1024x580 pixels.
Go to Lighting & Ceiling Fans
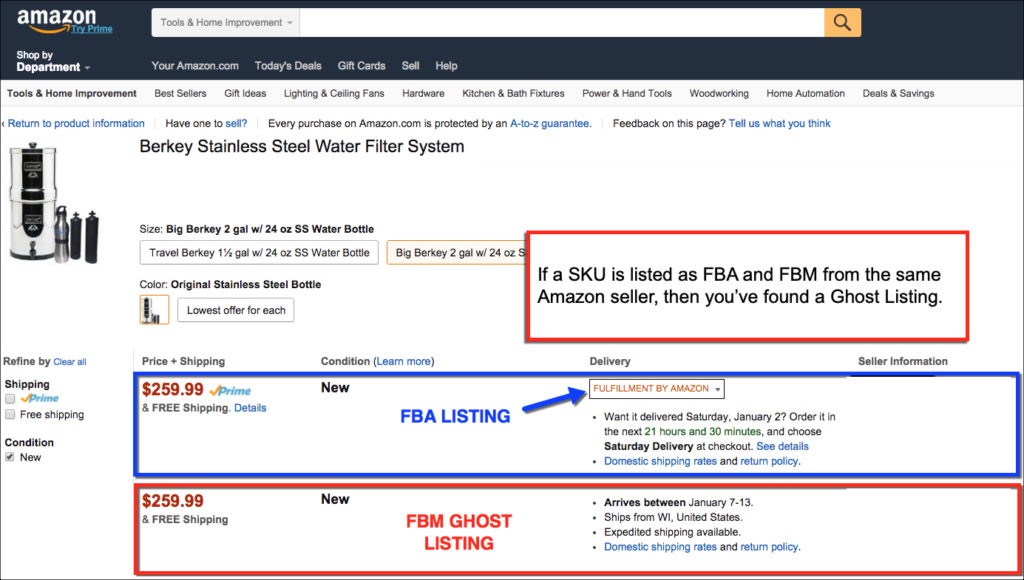coord(334,93)
